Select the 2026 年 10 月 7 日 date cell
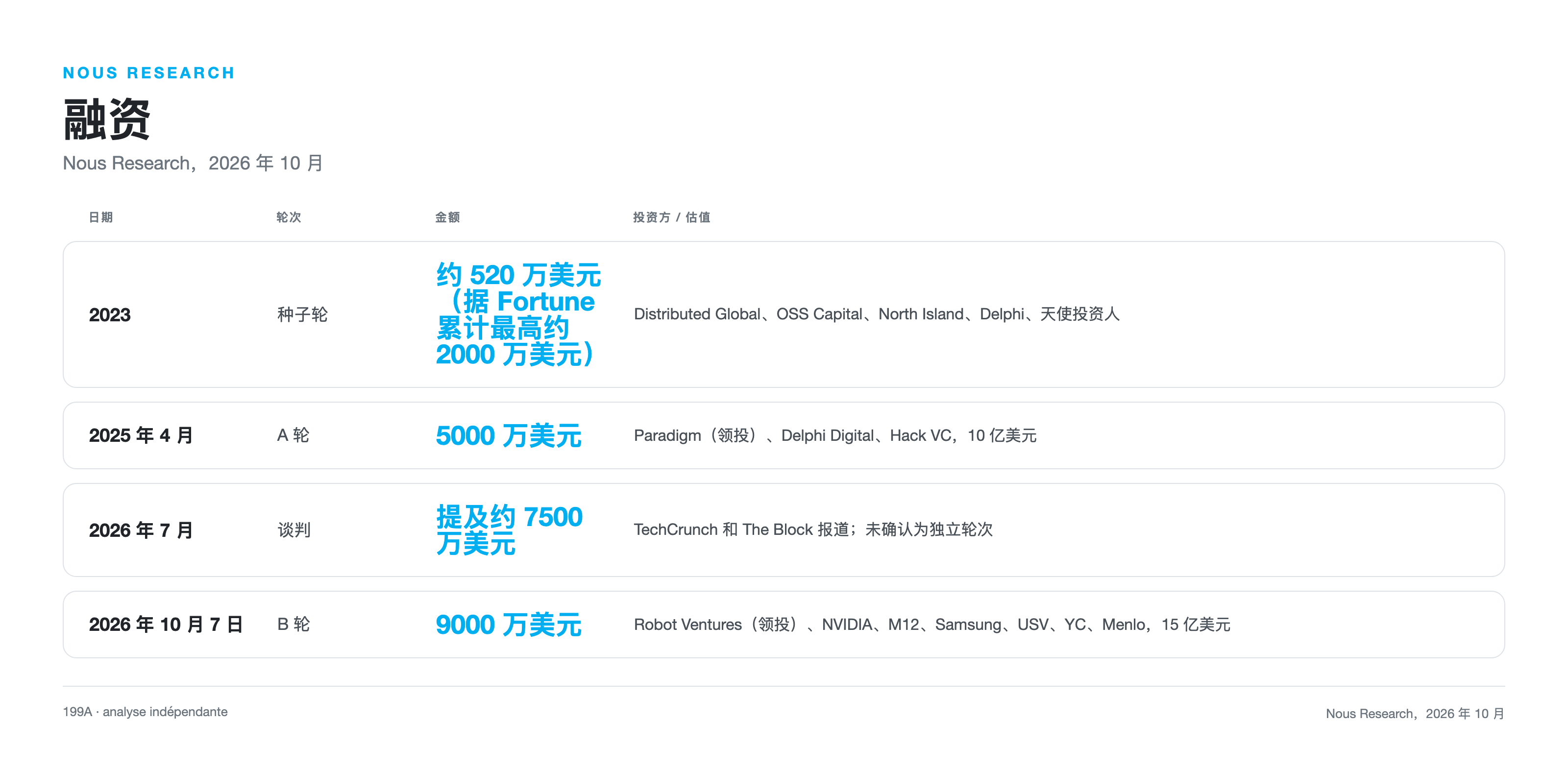The image size is (1568, 769). click(166, 624)
